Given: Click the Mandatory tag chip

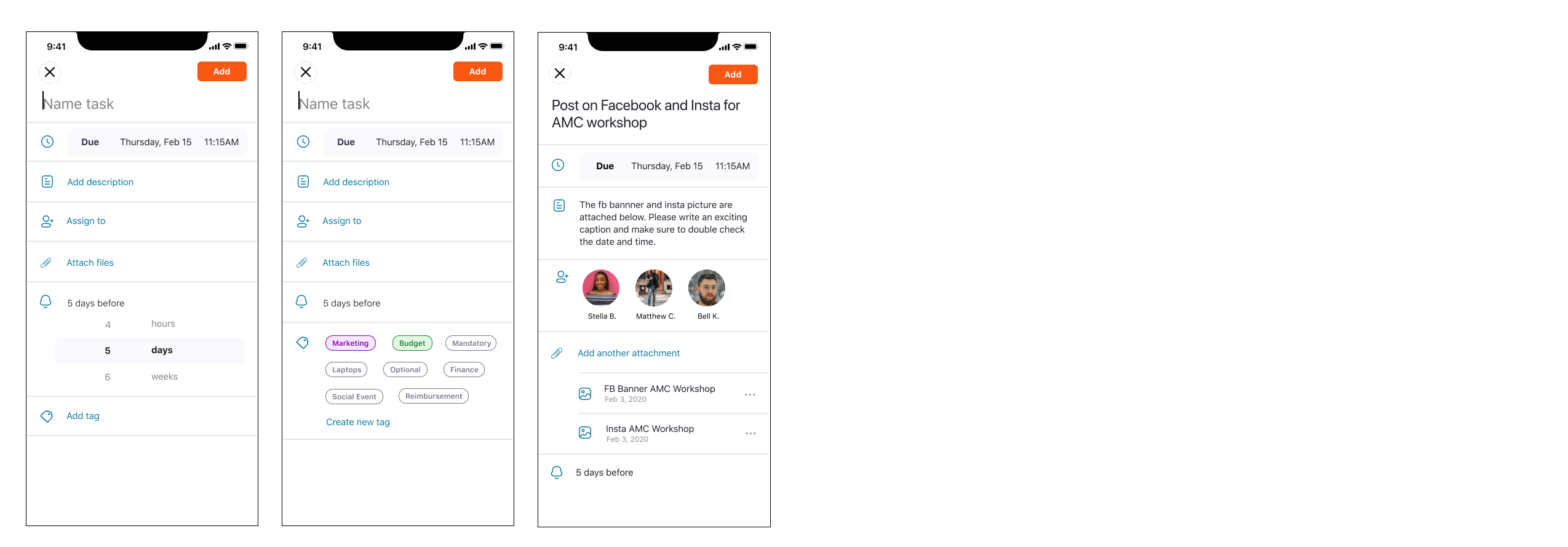Looking at the screenshot, I should click(x=471, y=343).
